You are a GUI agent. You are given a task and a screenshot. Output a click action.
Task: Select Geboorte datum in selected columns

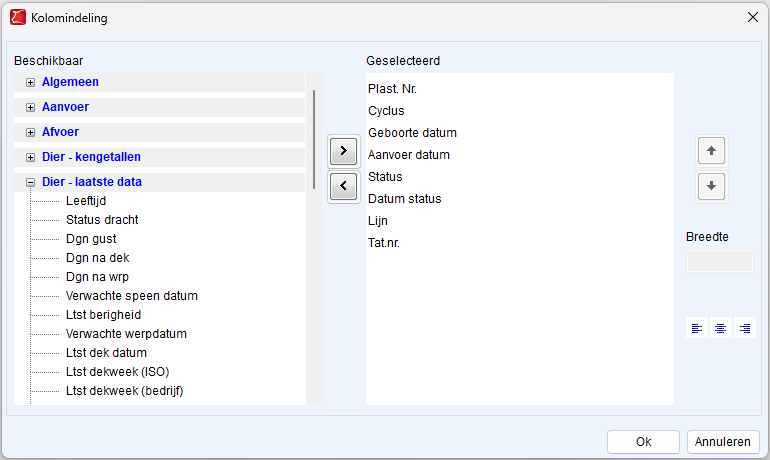412,133
